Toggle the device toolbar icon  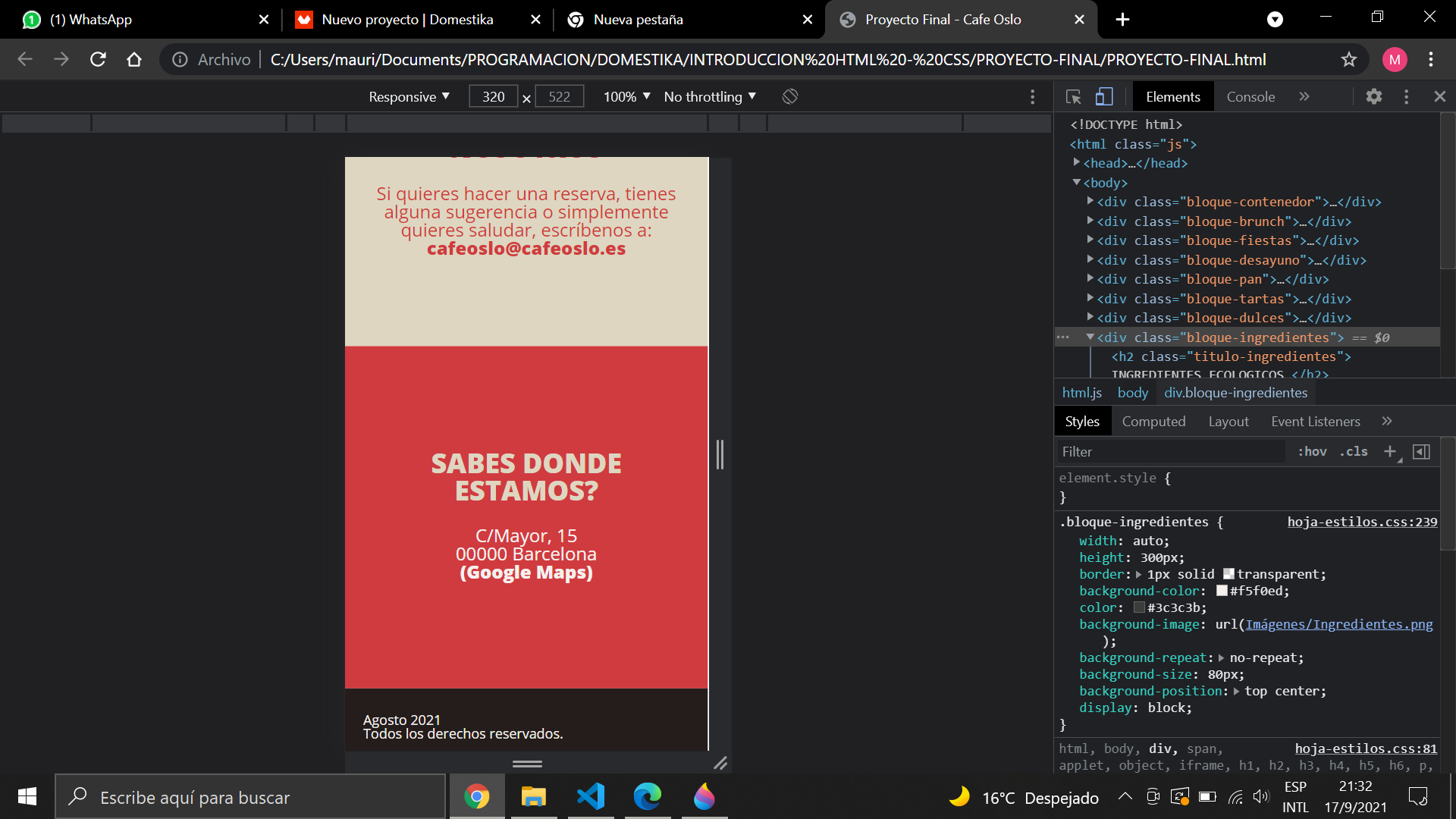coord(1104,96)
